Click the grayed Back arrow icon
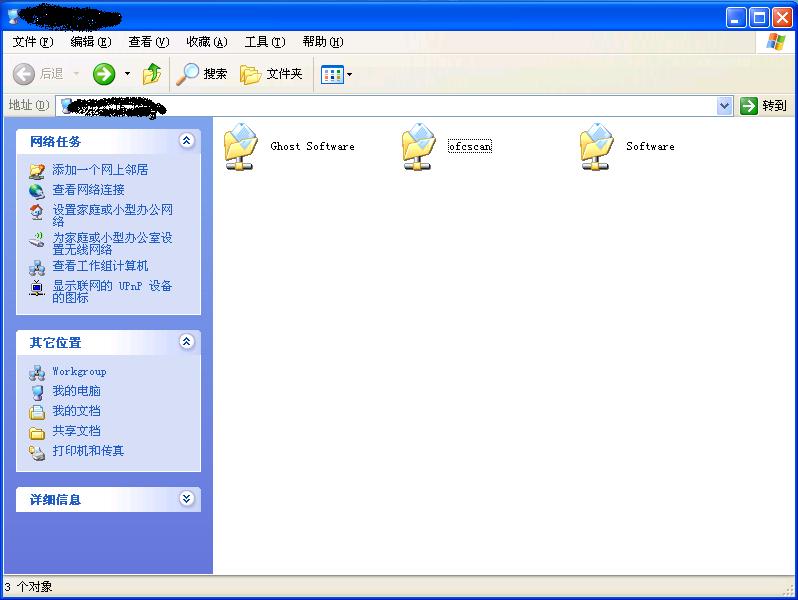This screenshot has height=600, width=798. coord(23,74)
